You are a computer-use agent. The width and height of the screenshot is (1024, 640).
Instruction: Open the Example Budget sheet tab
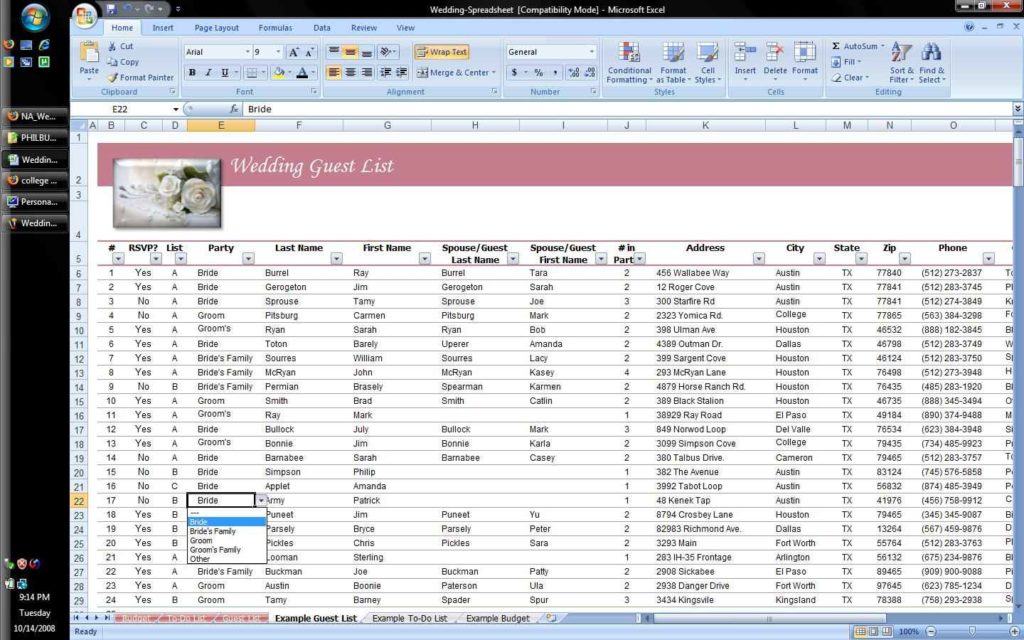[x=497, y=618]
